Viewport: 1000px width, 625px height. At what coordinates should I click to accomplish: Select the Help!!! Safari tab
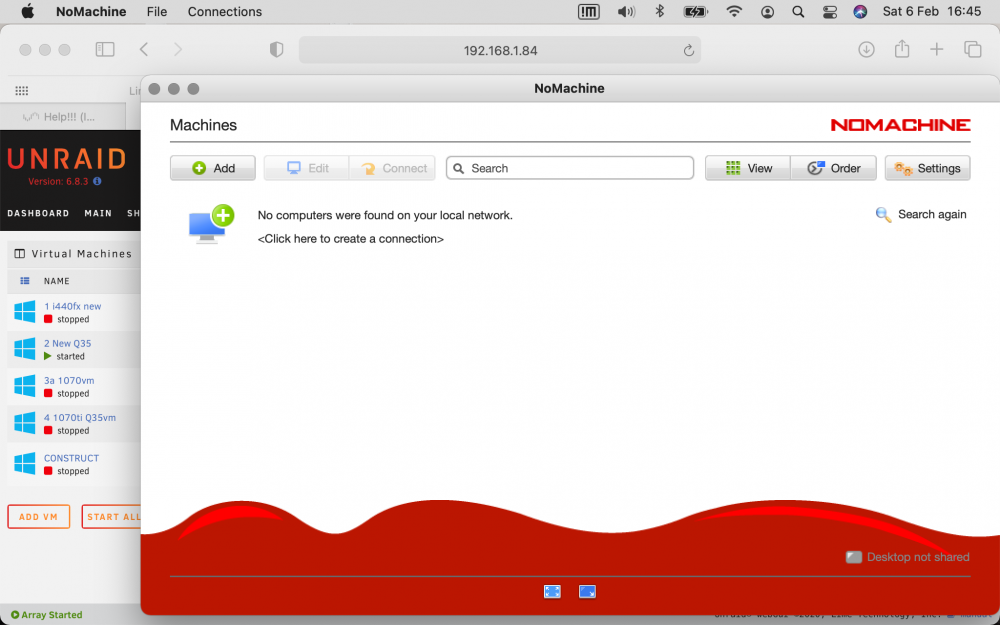tap(62, 117)
